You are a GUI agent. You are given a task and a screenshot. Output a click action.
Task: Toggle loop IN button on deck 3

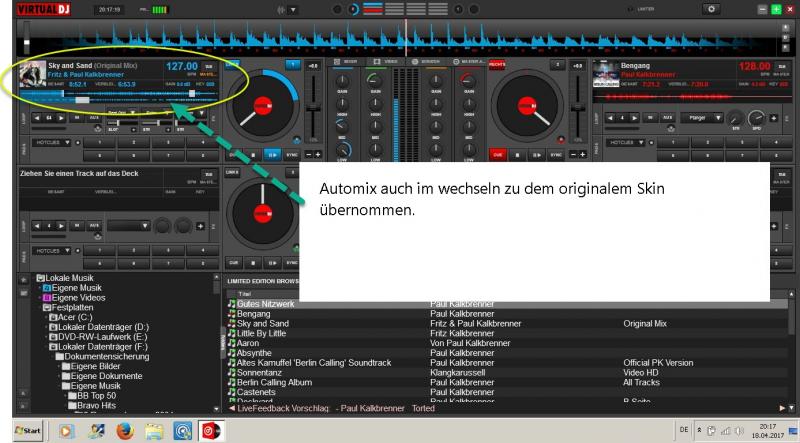click(x=77, y=226)
